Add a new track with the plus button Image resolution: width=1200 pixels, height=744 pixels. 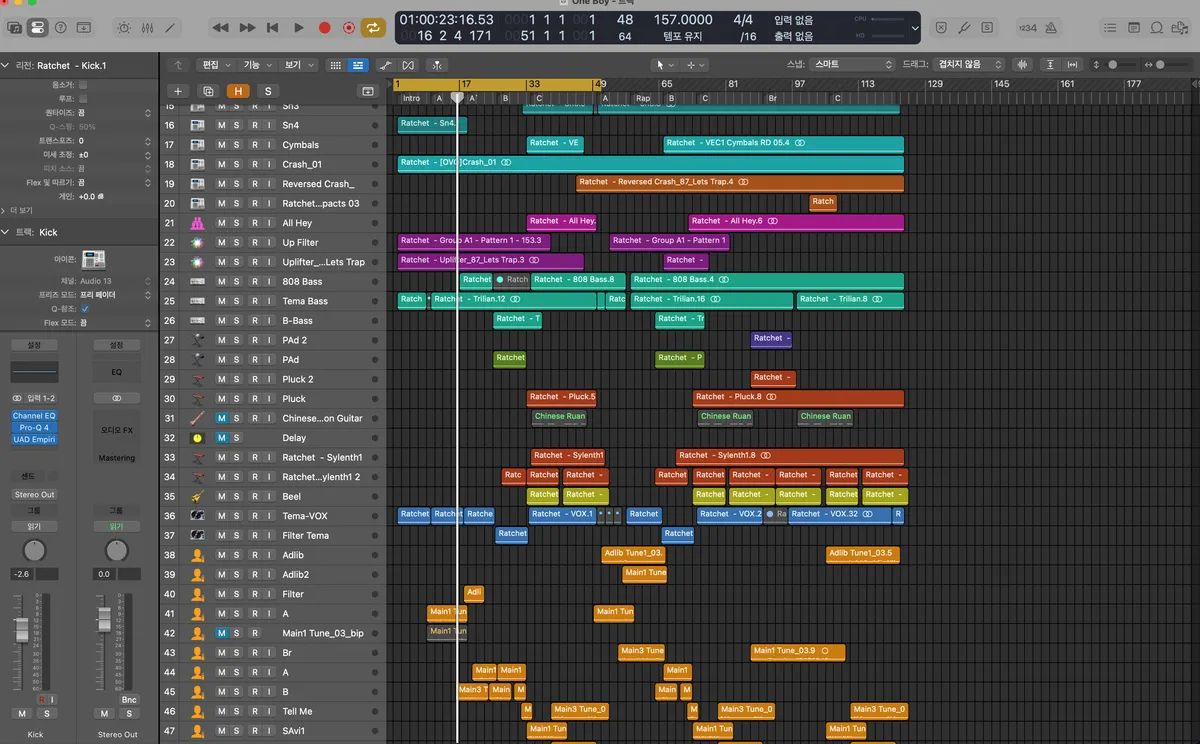pos(178,91)
